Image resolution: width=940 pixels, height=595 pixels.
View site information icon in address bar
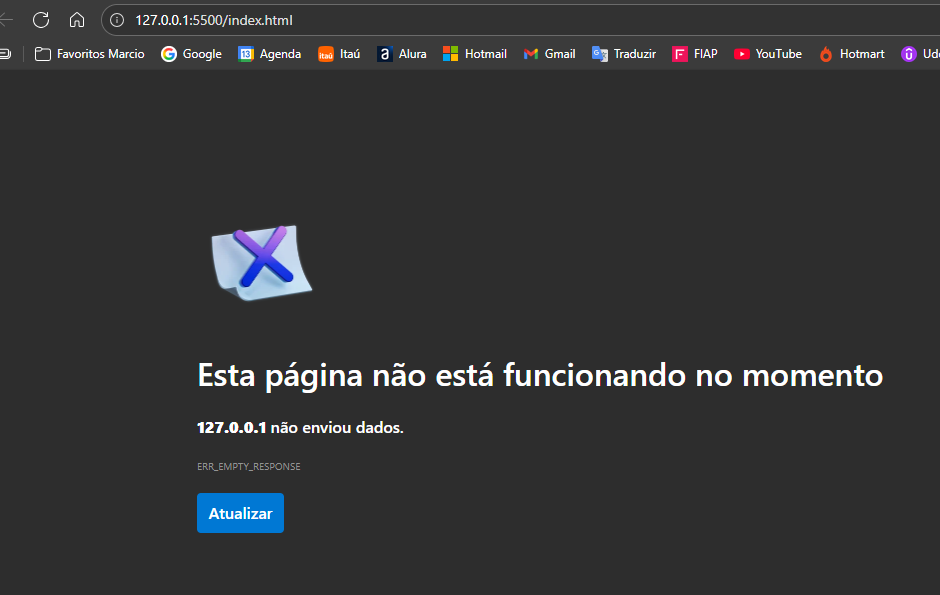[x=117, y=20]
